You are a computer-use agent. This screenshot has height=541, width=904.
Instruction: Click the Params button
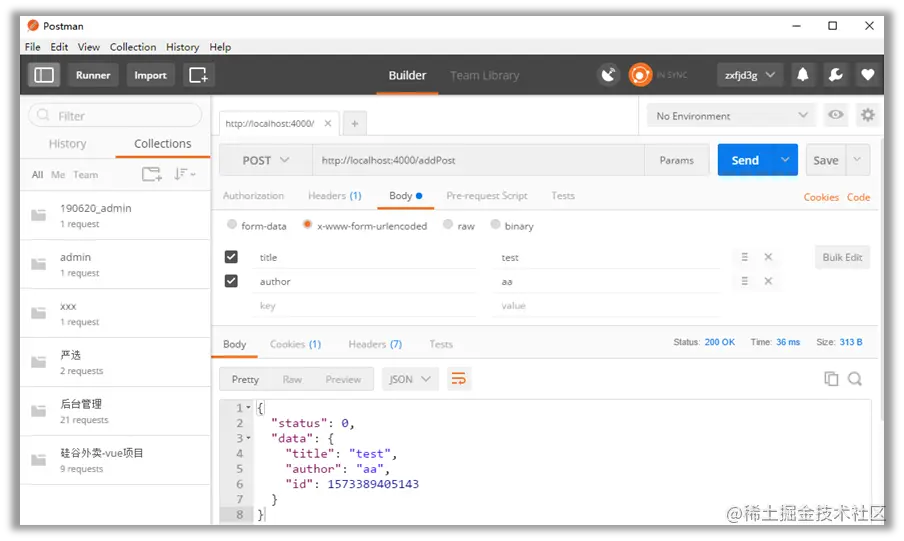(676, 160)
